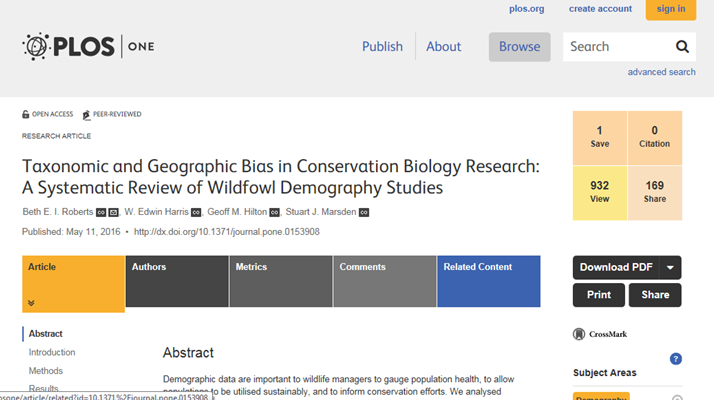Open Download PDF dropdown arrow
Image resolution: width=714 pixels, height=400 pixels.
click(670, 267)
